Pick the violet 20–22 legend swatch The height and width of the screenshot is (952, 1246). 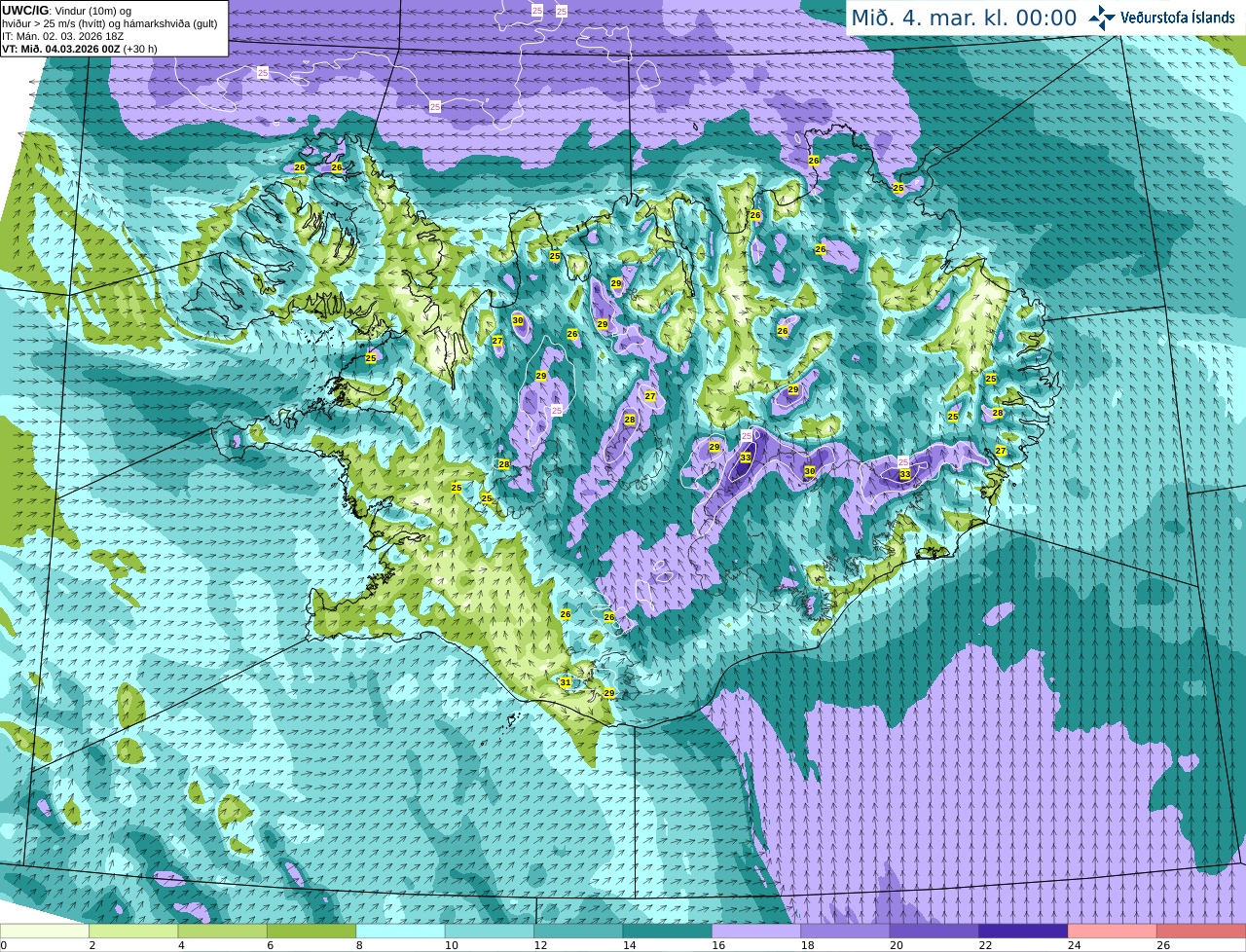point(934,932)
